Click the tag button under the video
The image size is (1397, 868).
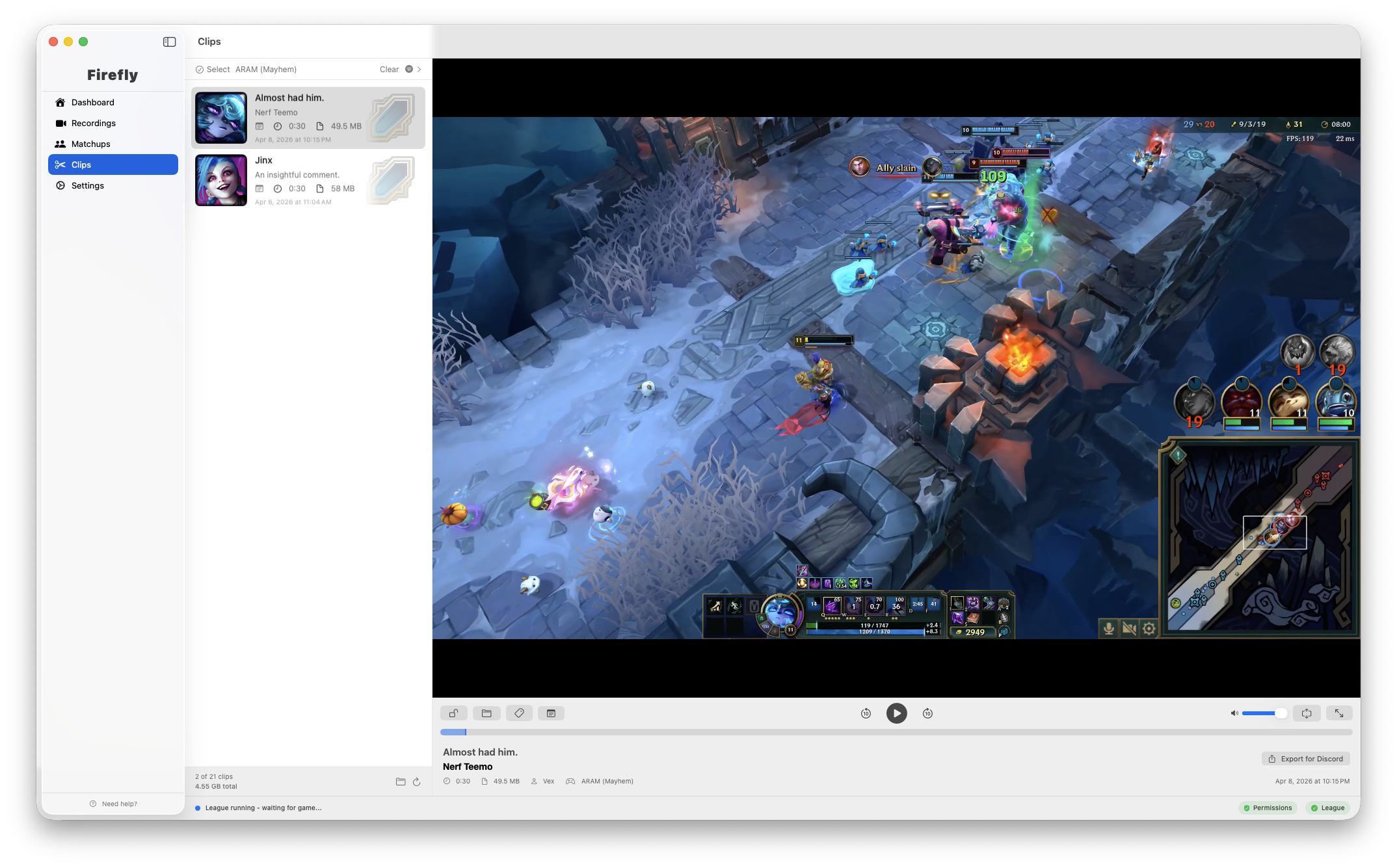click(x=519, y=713)
